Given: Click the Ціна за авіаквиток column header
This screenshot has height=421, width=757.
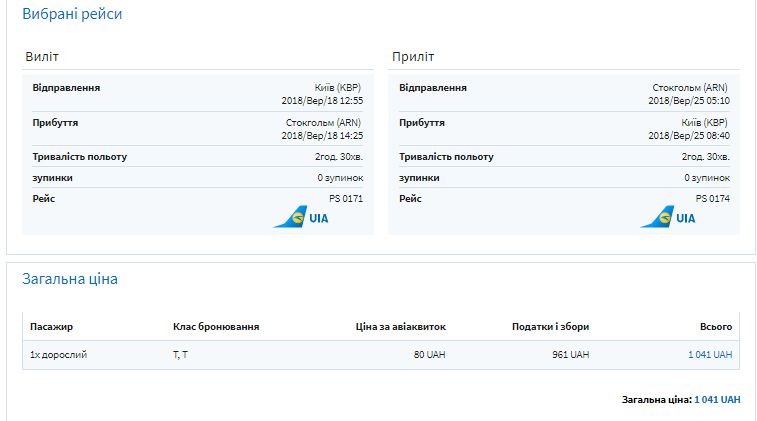Looking at the screenshot, I should tap(400, 327).
